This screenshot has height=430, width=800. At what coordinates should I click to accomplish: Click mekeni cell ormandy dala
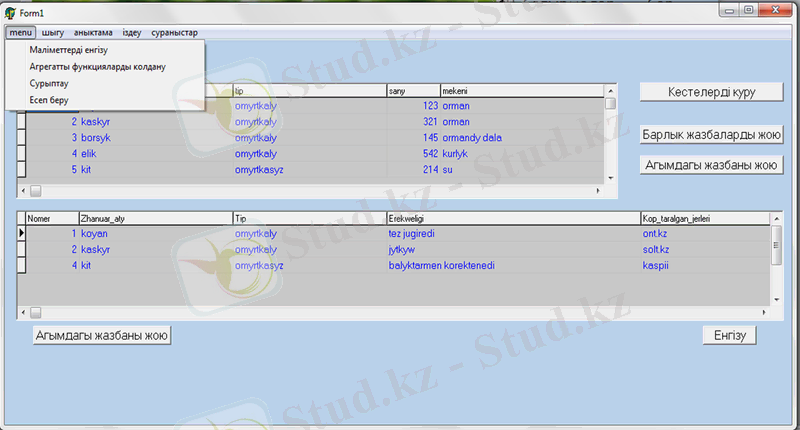(522, 138)
